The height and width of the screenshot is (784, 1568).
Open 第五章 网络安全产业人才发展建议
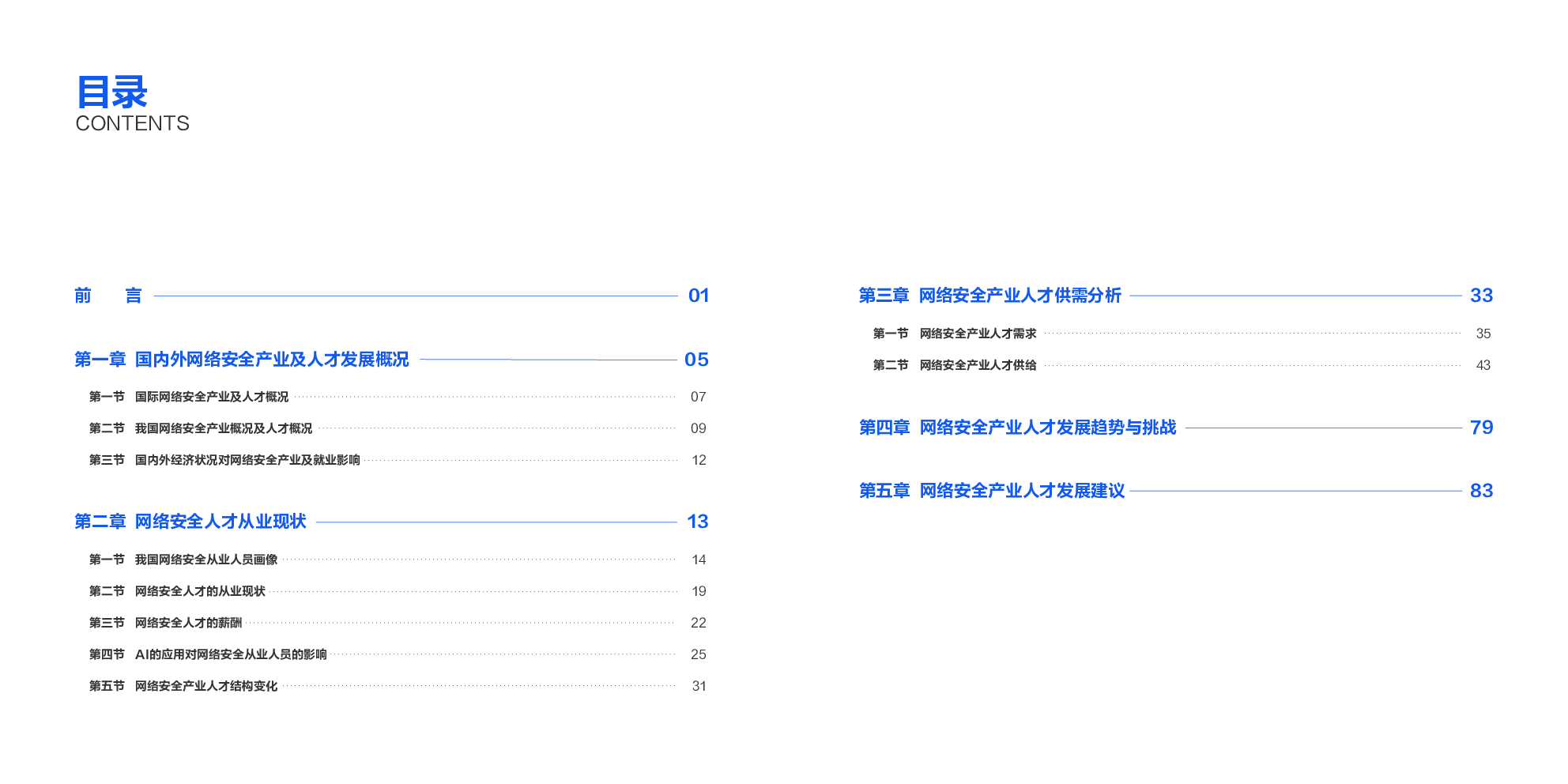tap(992, 491)
